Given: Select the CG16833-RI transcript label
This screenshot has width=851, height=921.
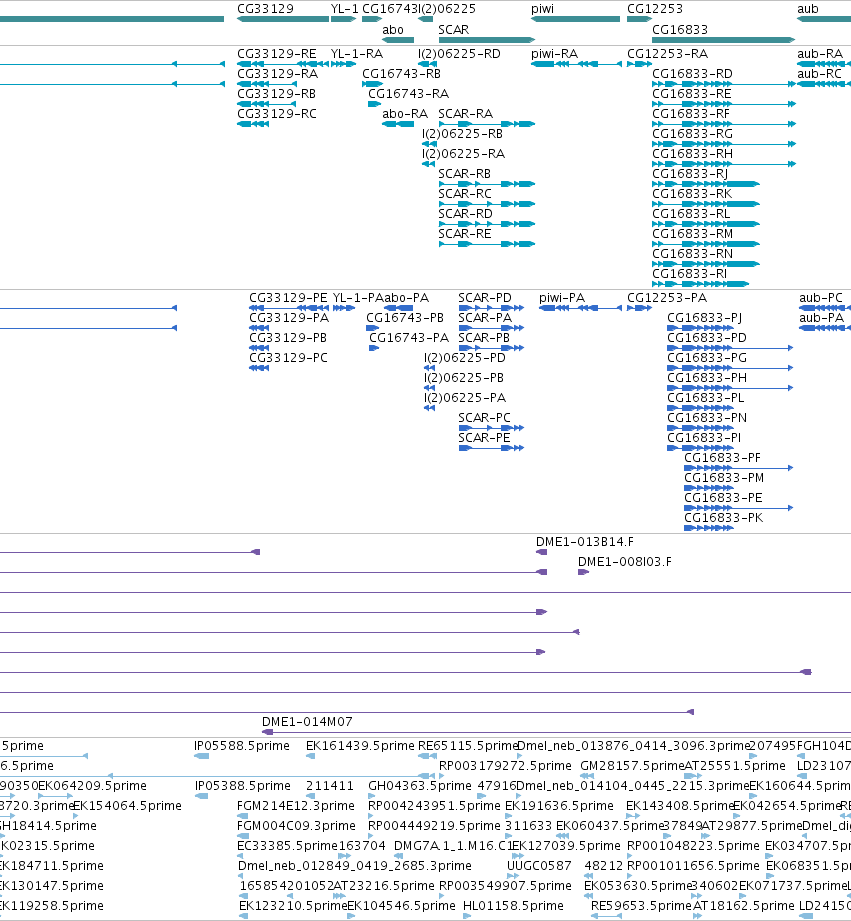Looking at the screenshot, I should tap(689, 274).
